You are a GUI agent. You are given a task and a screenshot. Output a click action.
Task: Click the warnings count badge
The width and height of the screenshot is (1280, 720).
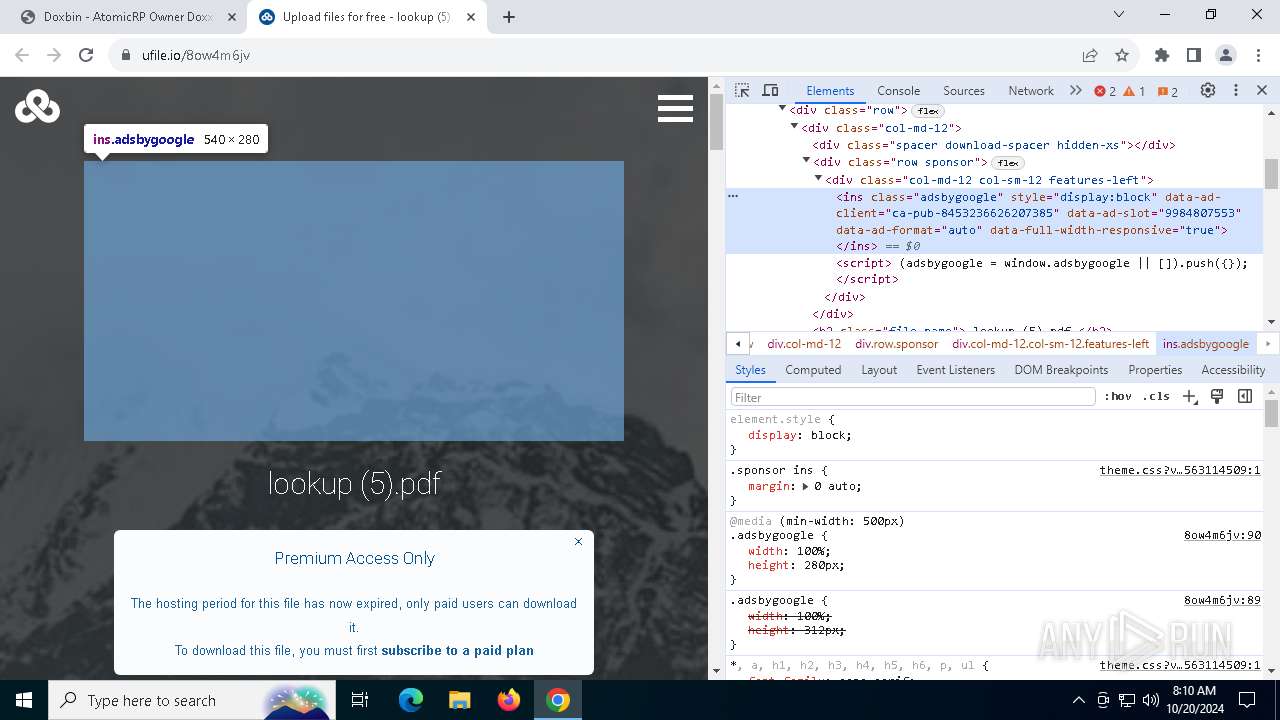[1134, 91]
